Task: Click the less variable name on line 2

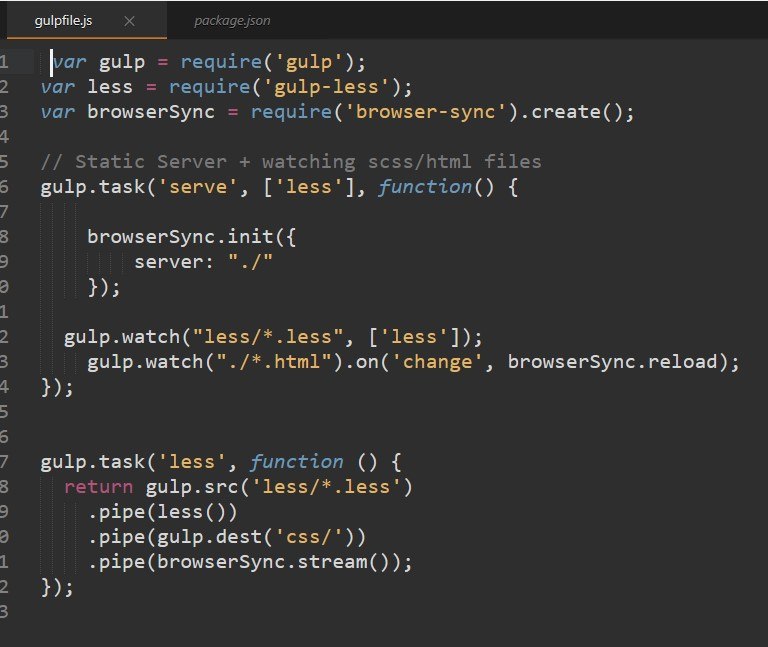Action: pos(110,87)
